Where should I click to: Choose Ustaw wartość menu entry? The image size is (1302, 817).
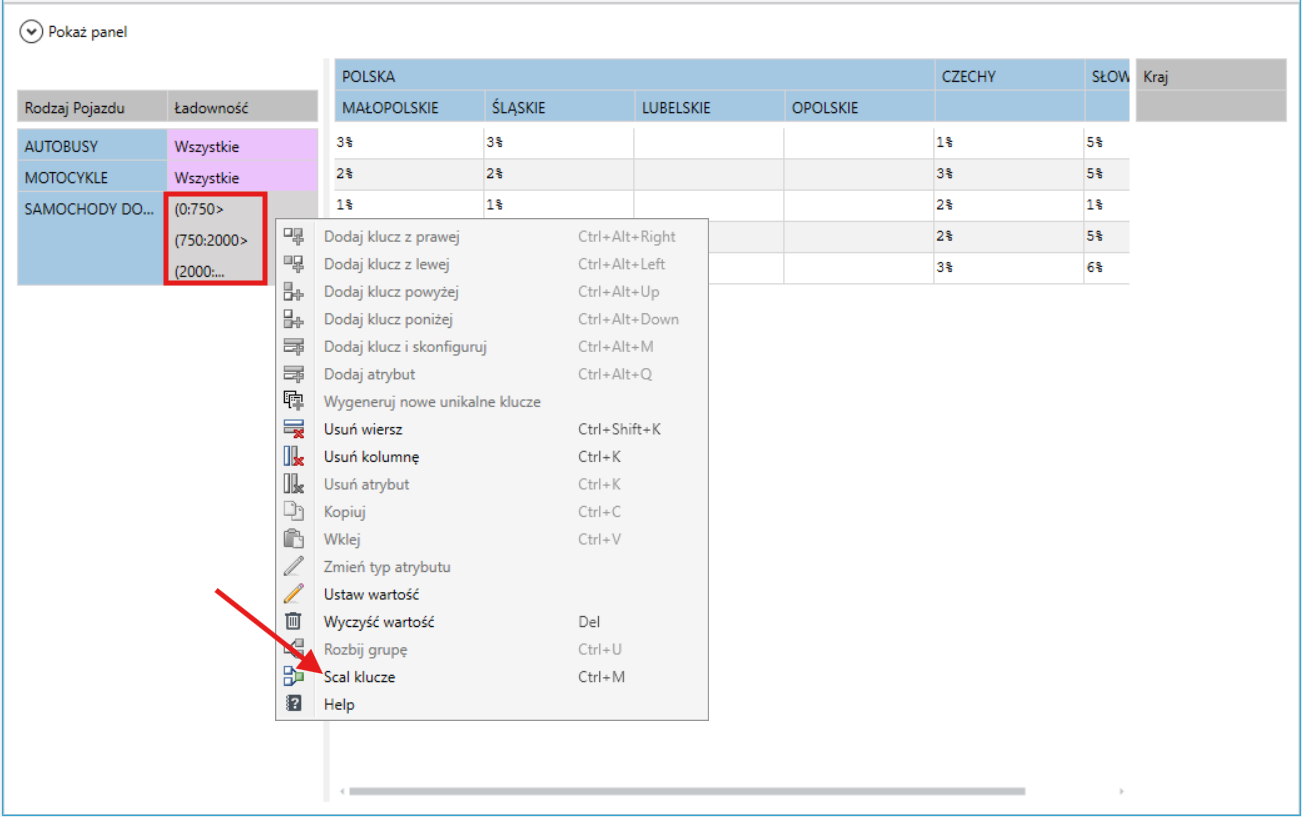point(491,594)
